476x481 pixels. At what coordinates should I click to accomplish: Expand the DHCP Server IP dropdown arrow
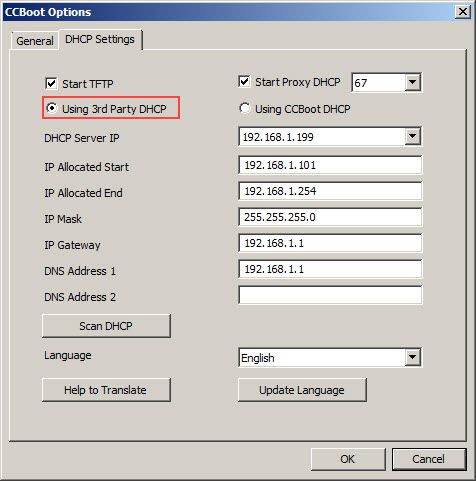412,136
